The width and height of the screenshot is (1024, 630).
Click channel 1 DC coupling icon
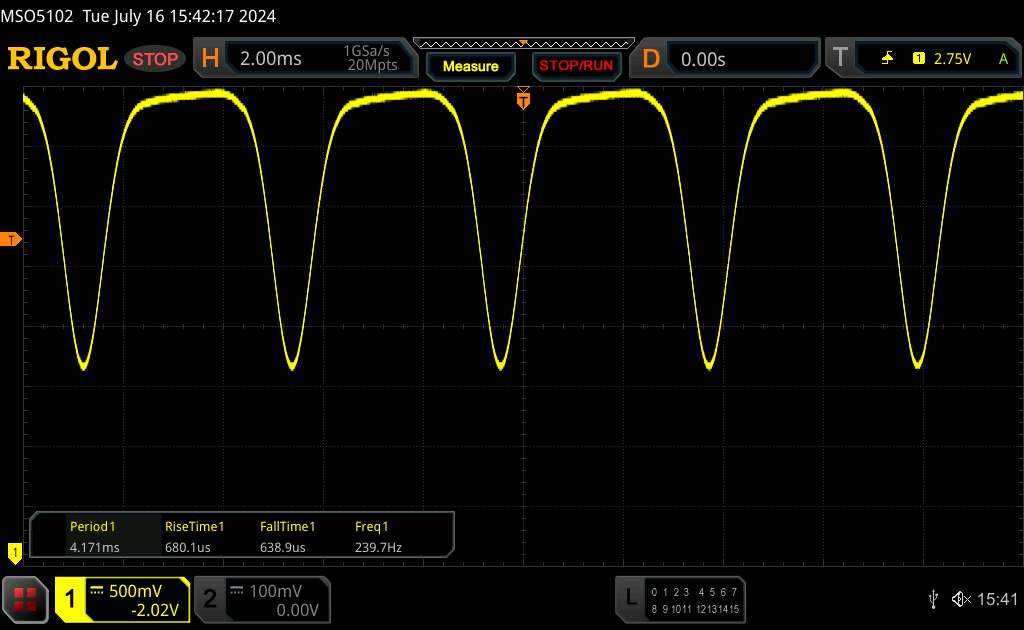tap(97, 590)
